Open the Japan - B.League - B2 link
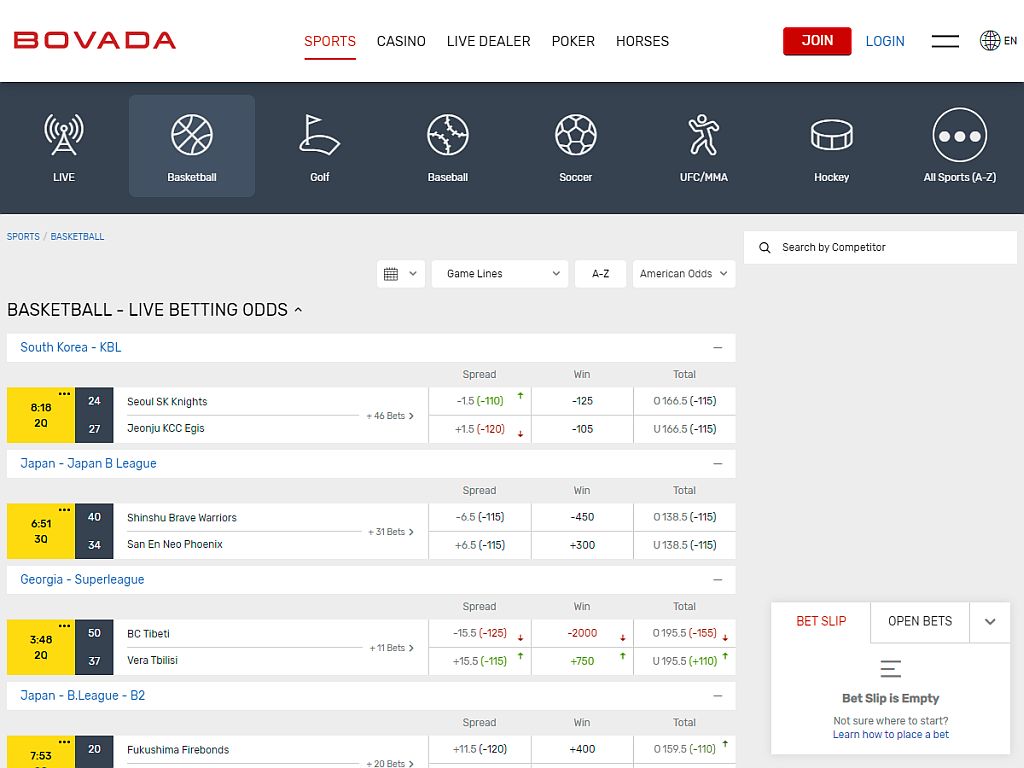 point(82,696)
